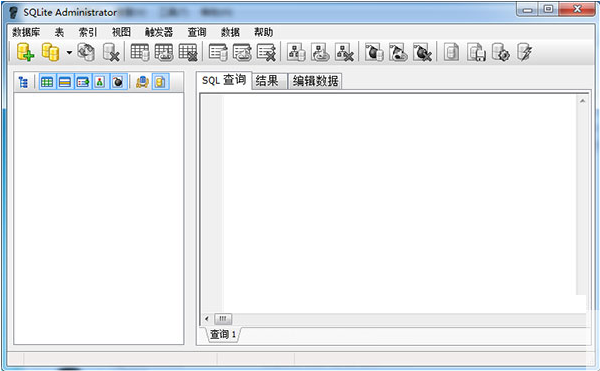This screenshot has height=371, width=600.
Task: Click the create view diagram icon
Action: 296,52
